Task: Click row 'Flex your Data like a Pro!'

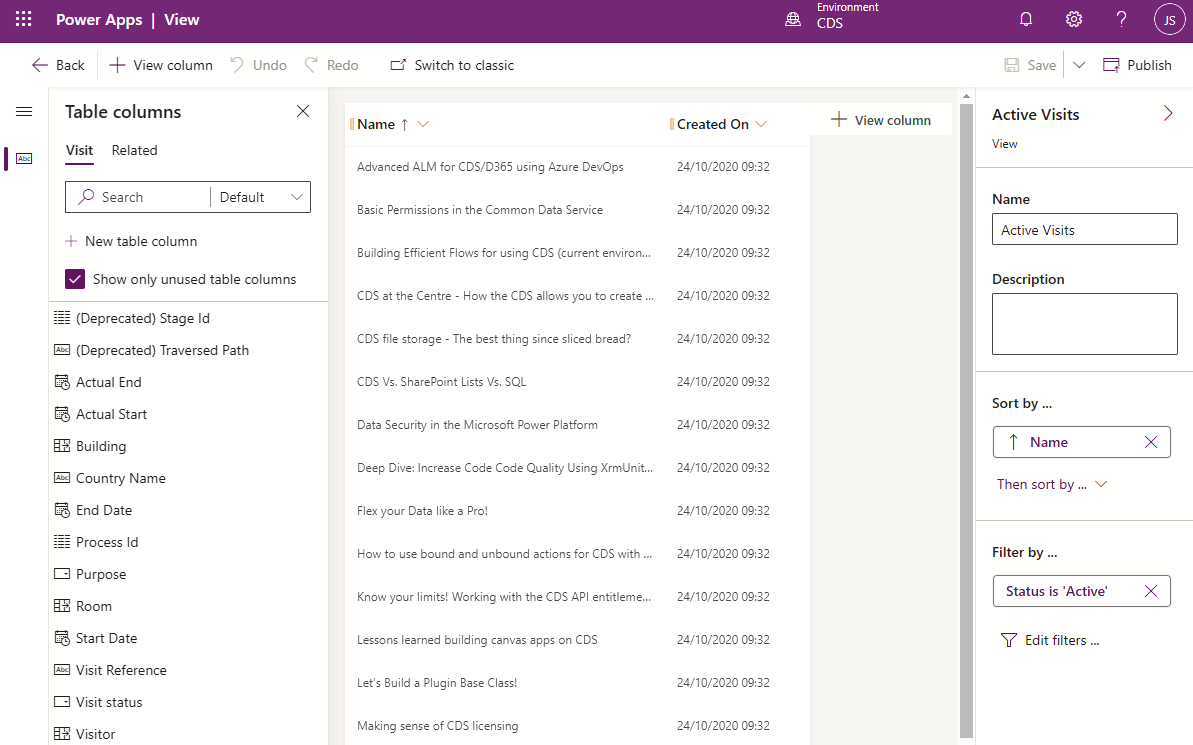Action: (x=577, y=511)
